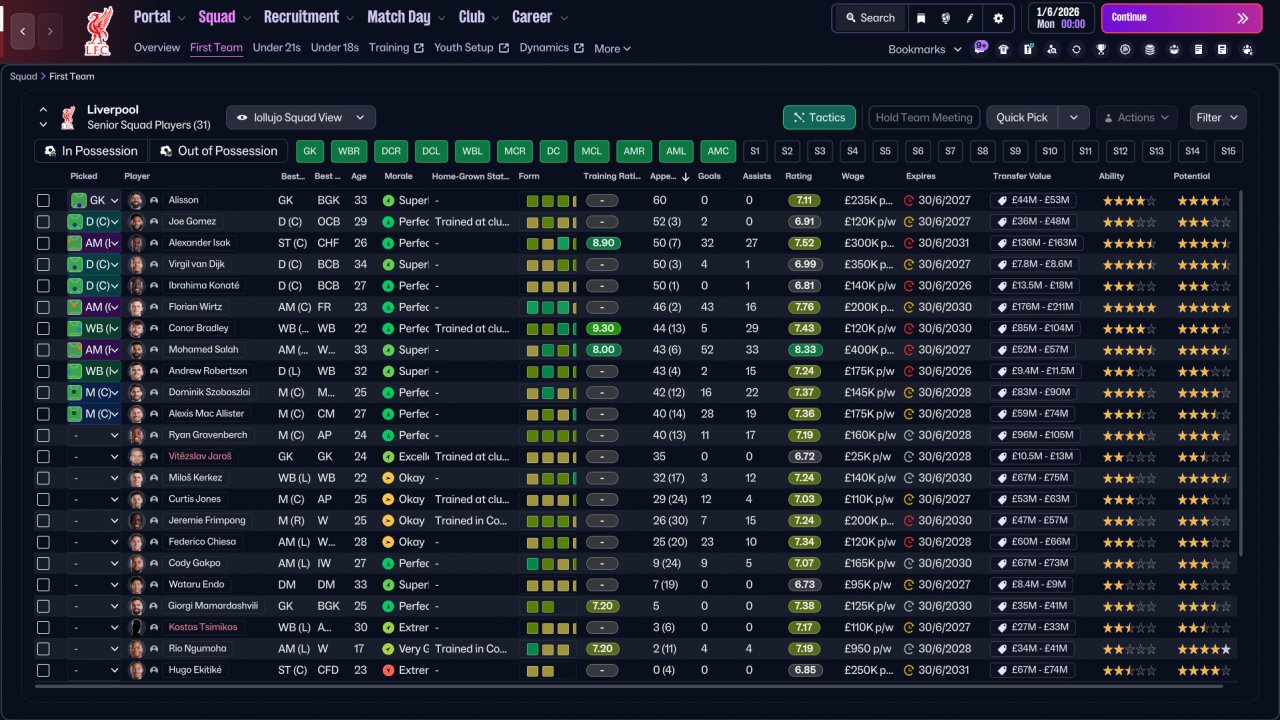Open the Actions dropdown
1280x720 pixels.
click(x=1139, y=118)
